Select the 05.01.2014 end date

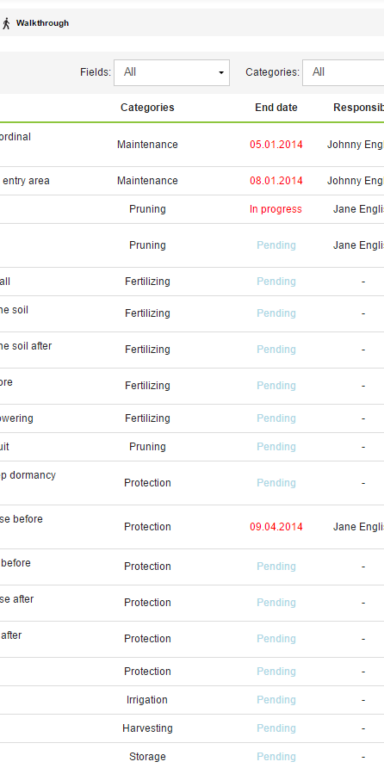pyautogui.click(x=276, y=144)
